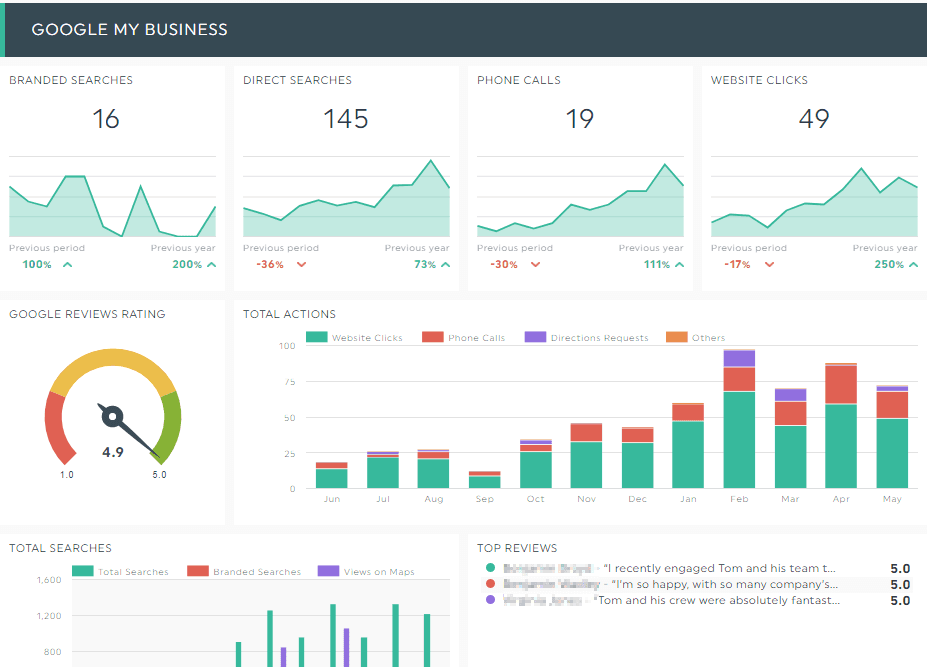The image size is (927, 667).
Task: Toggle Views on Maps legend swatch
Action: pyautogui.click(x=328, y=571)
